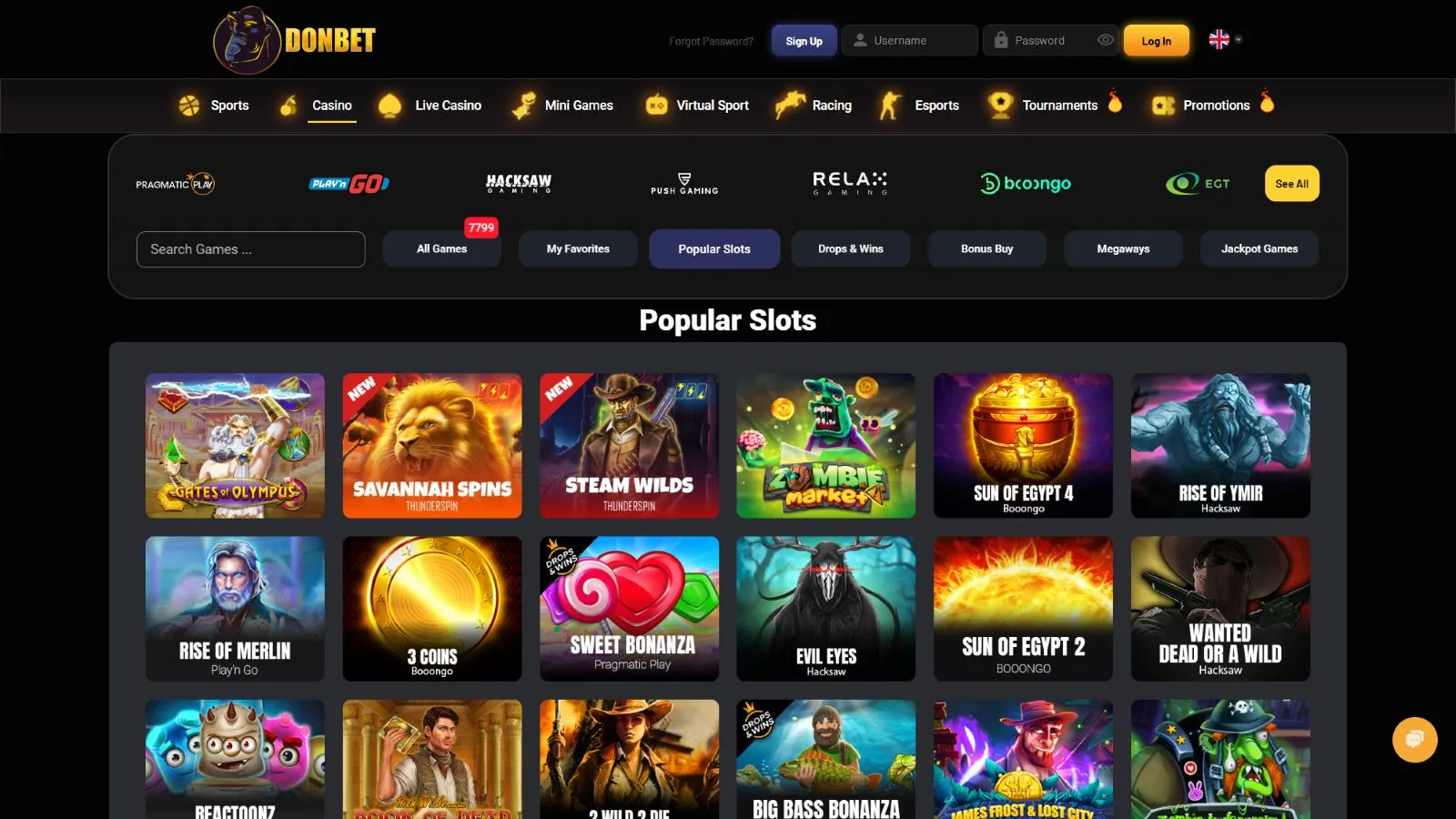Image resolution: width=1456 pixels, height=819 pixels.
Task: Expand the language flag dropdown
Action: tap(1225, 39)
